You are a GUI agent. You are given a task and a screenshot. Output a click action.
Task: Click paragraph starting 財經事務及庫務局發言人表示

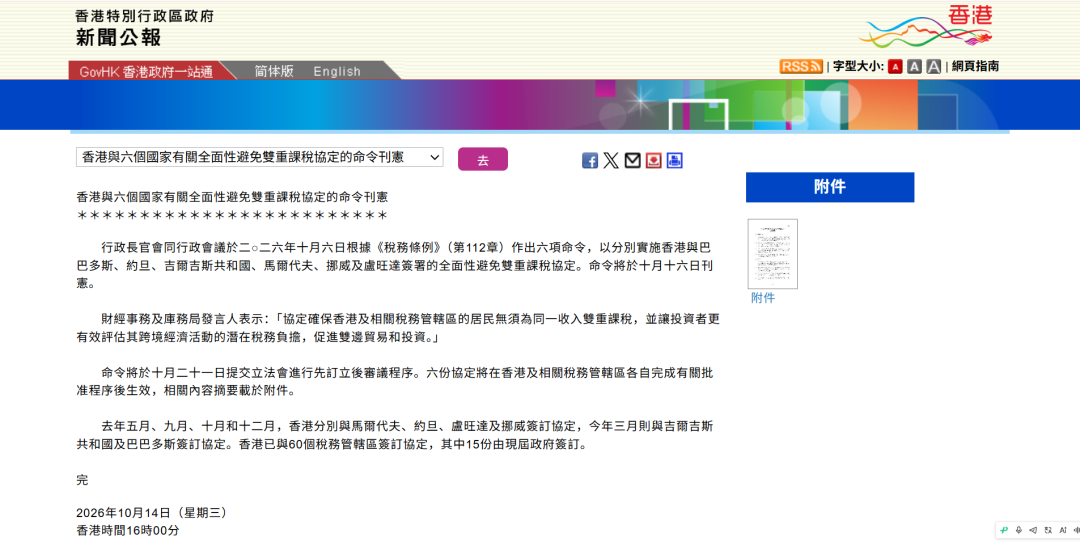[x=398, y=328]
